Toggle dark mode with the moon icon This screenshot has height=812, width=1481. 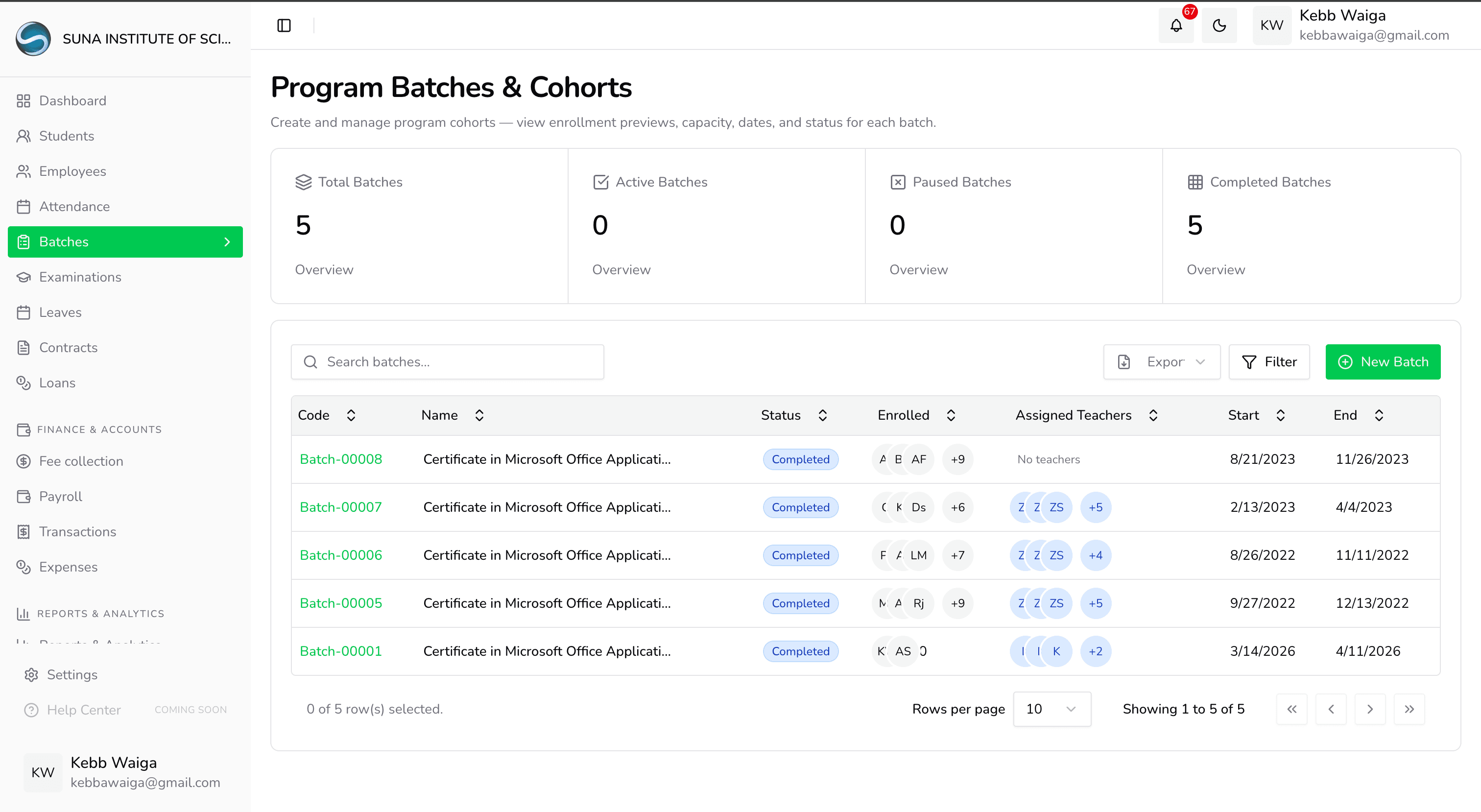point(1219,25)
